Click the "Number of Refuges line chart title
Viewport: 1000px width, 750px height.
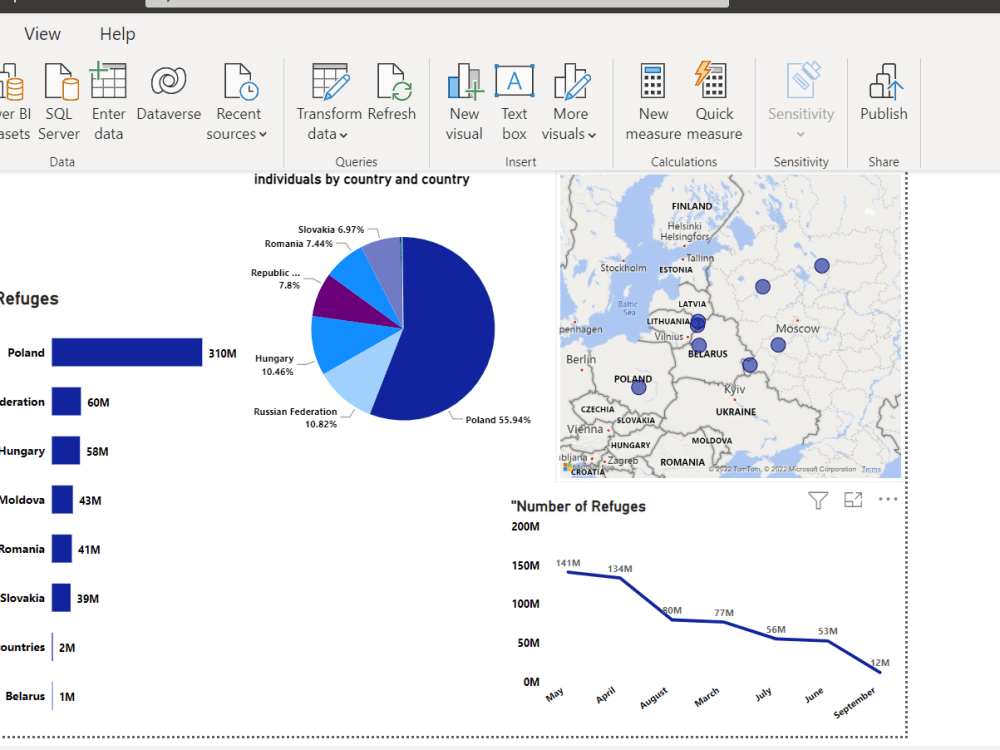pos(578,506)
